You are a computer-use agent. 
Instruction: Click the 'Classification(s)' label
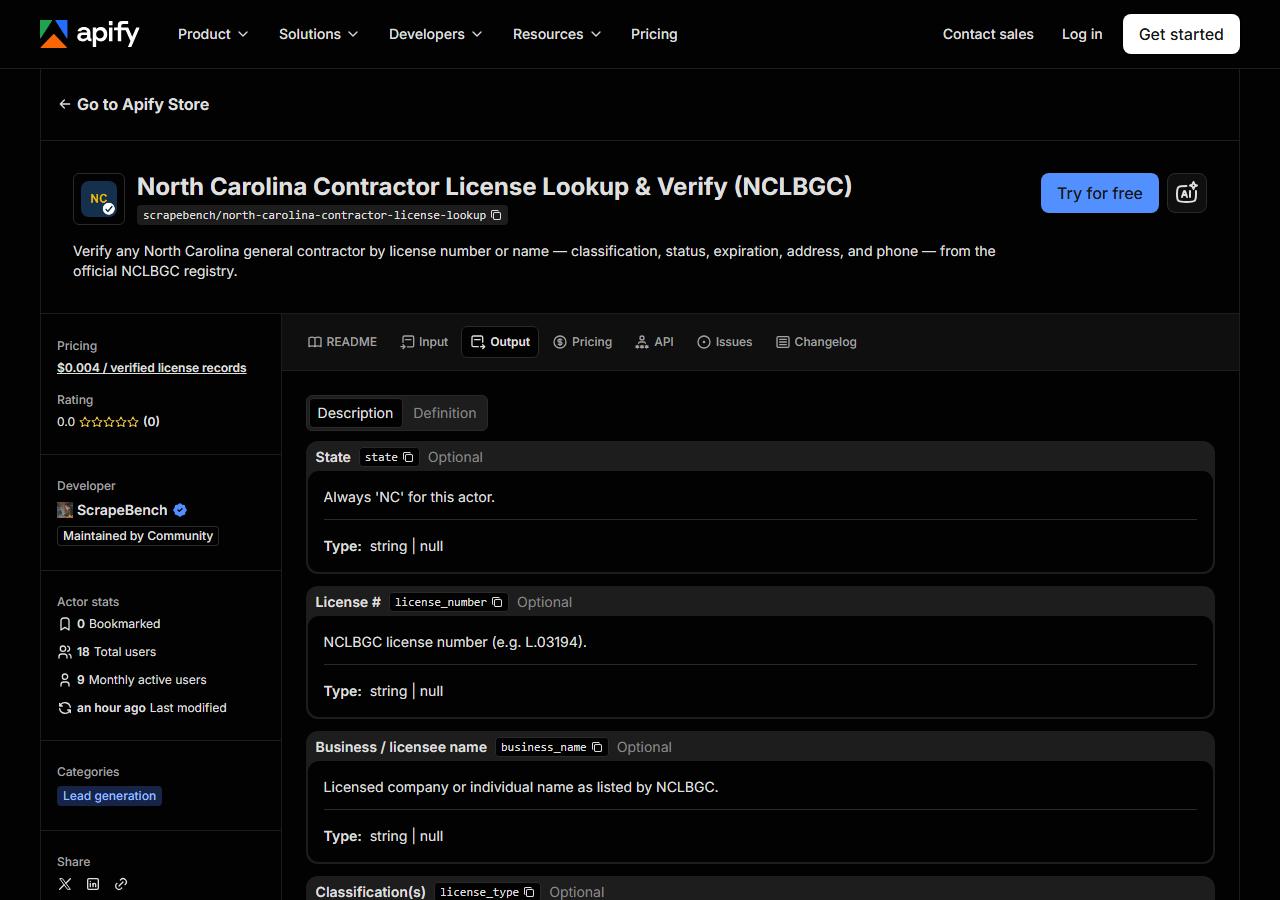[x=370, y=892]
